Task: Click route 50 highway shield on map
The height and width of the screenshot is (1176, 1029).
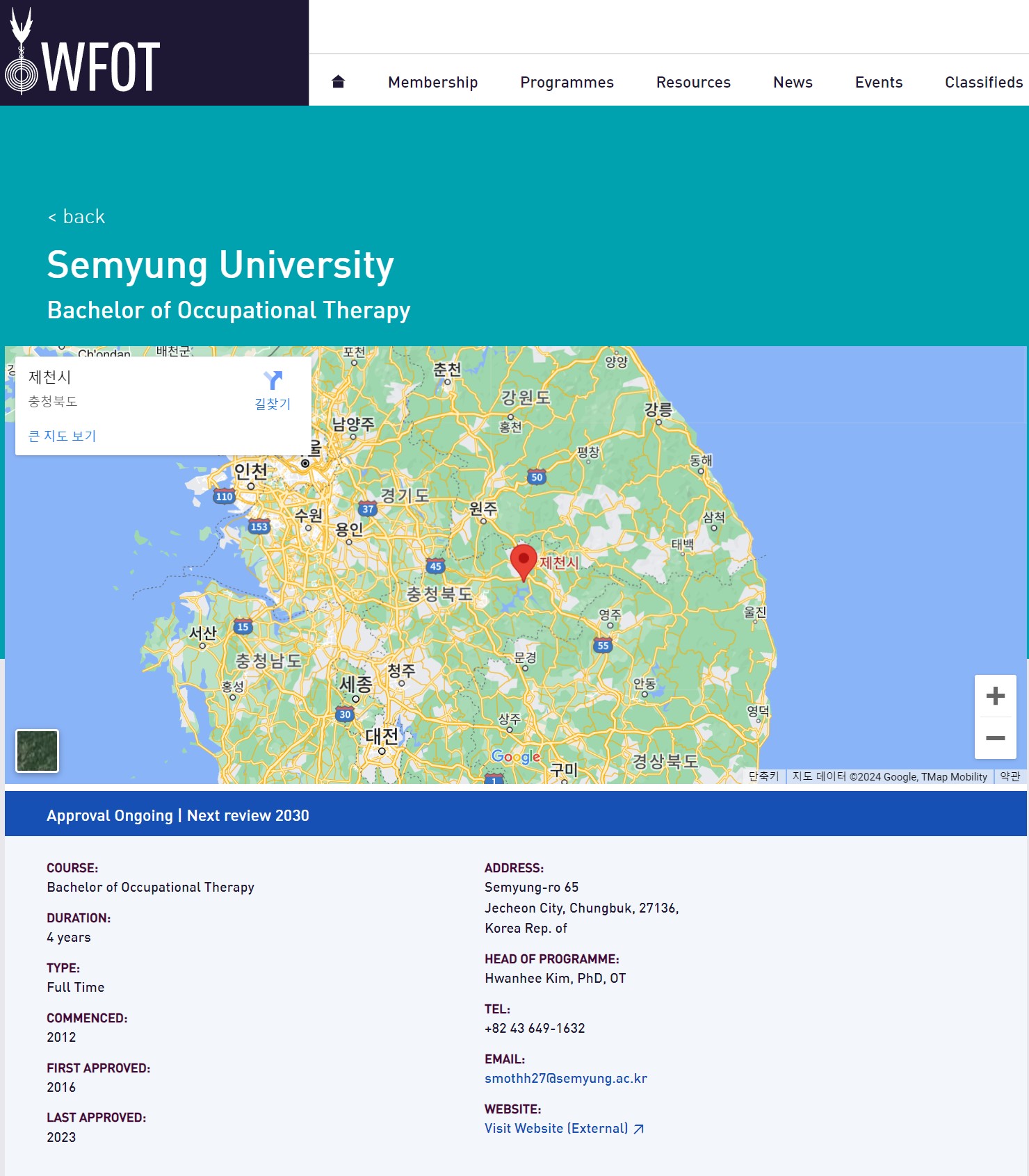Action: pos(537,477)
